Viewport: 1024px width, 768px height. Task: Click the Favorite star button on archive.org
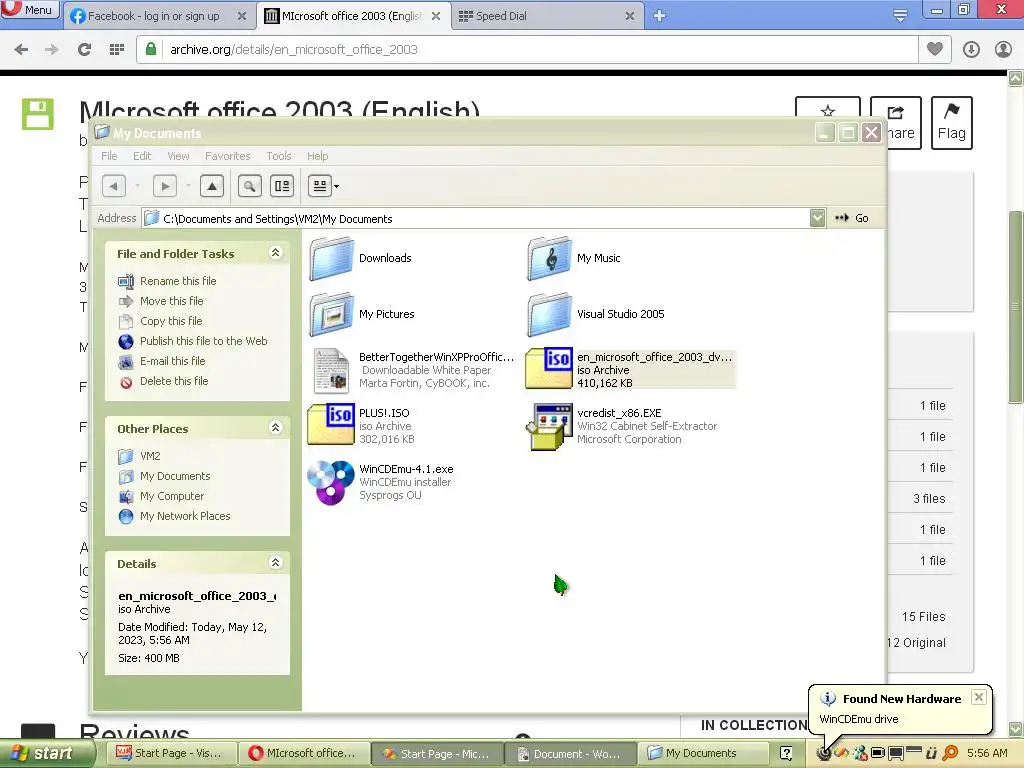click(827, 109)
